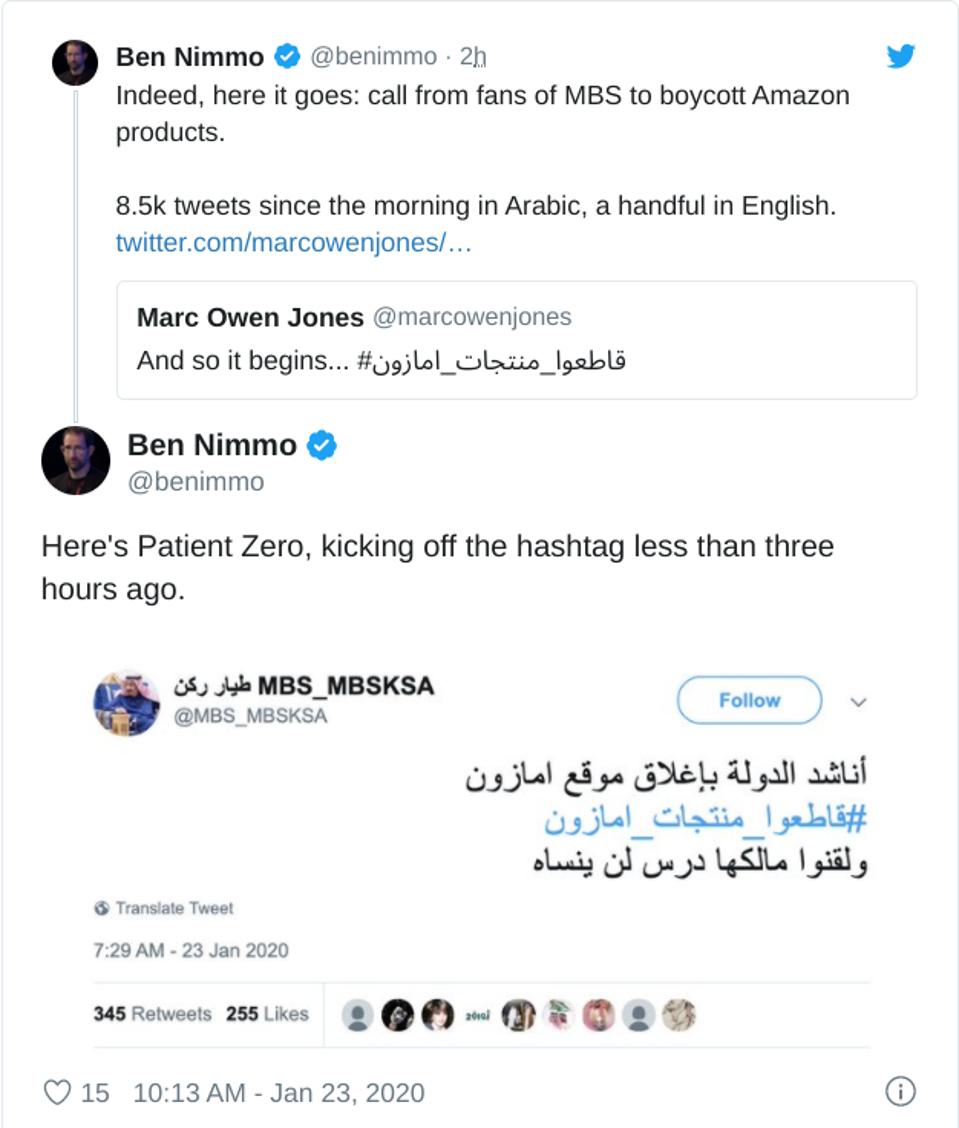The image size is (959, 1128).
Task: Click the 2h timestamp on parent tweet
Action: (x=473, y=57)
